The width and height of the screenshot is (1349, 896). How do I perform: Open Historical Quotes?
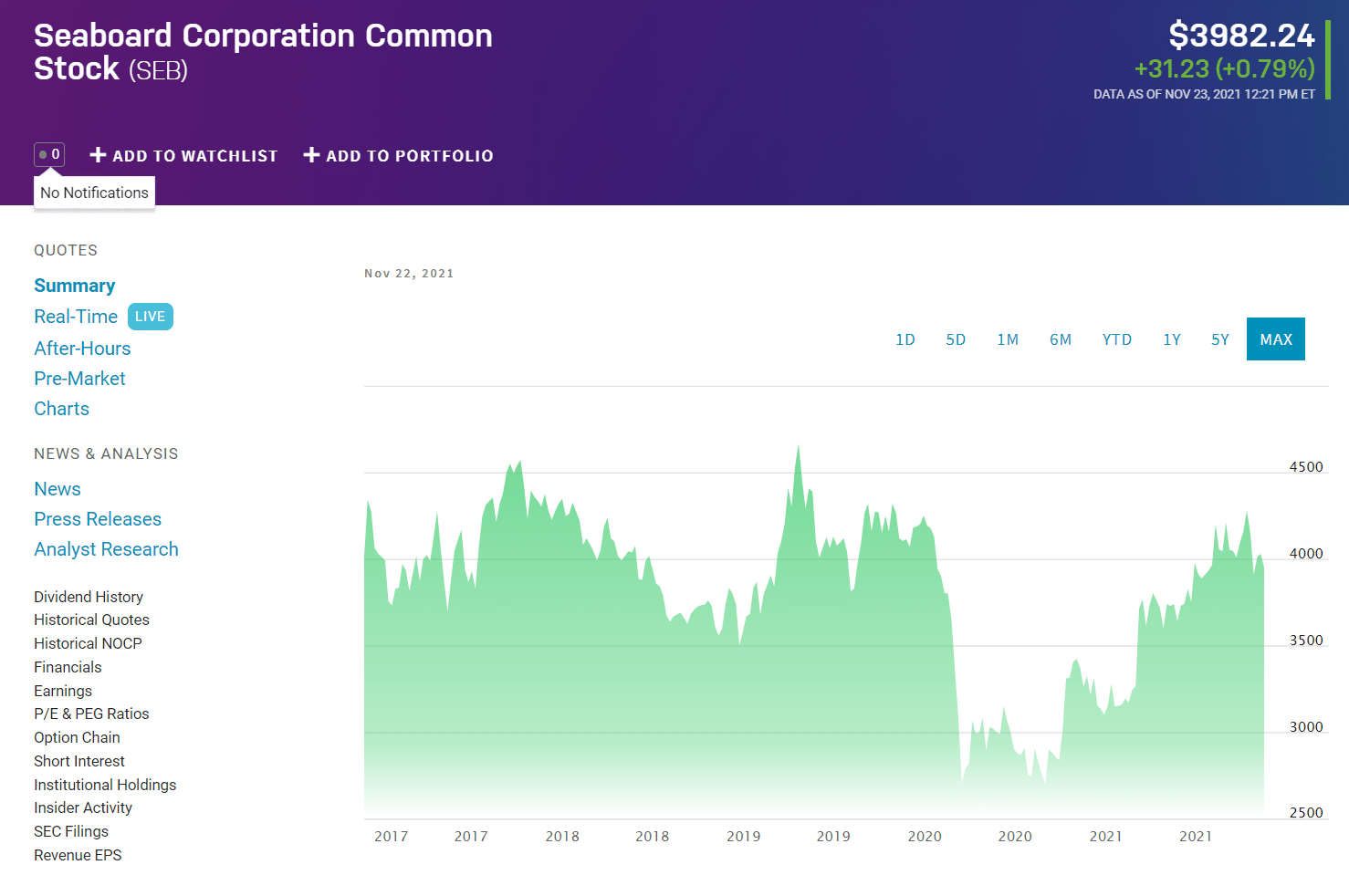[x=91, y=620]
